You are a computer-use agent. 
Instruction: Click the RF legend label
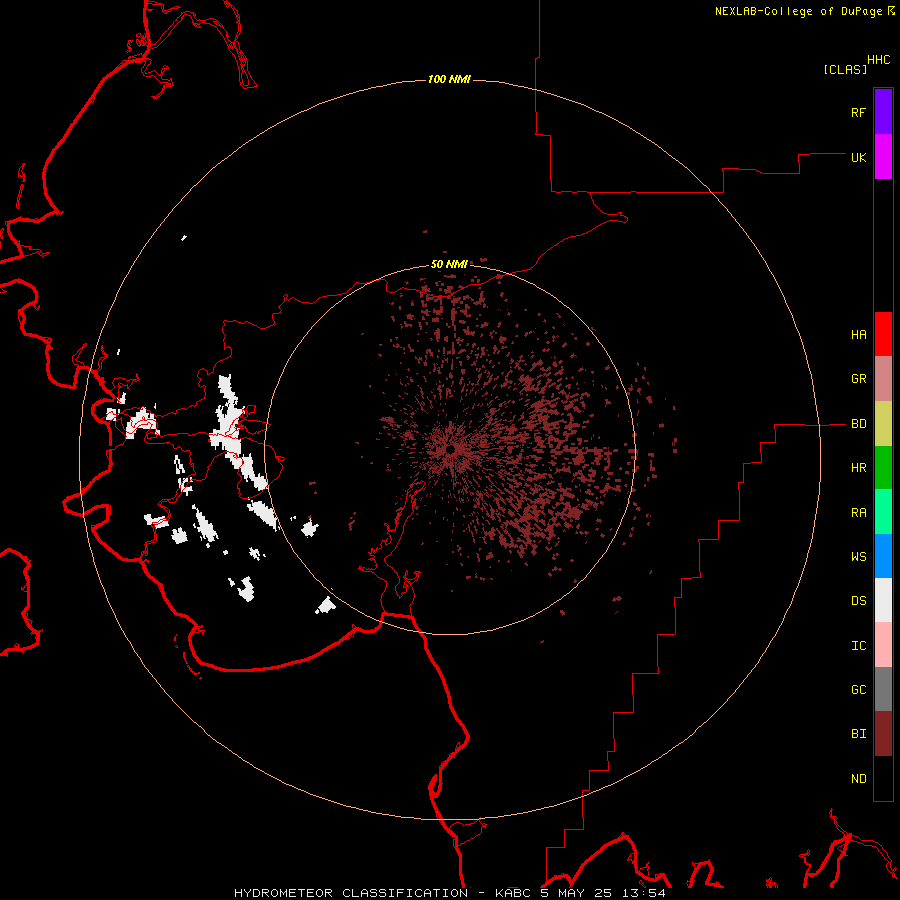pyautogui.click(x=858, y=112)
